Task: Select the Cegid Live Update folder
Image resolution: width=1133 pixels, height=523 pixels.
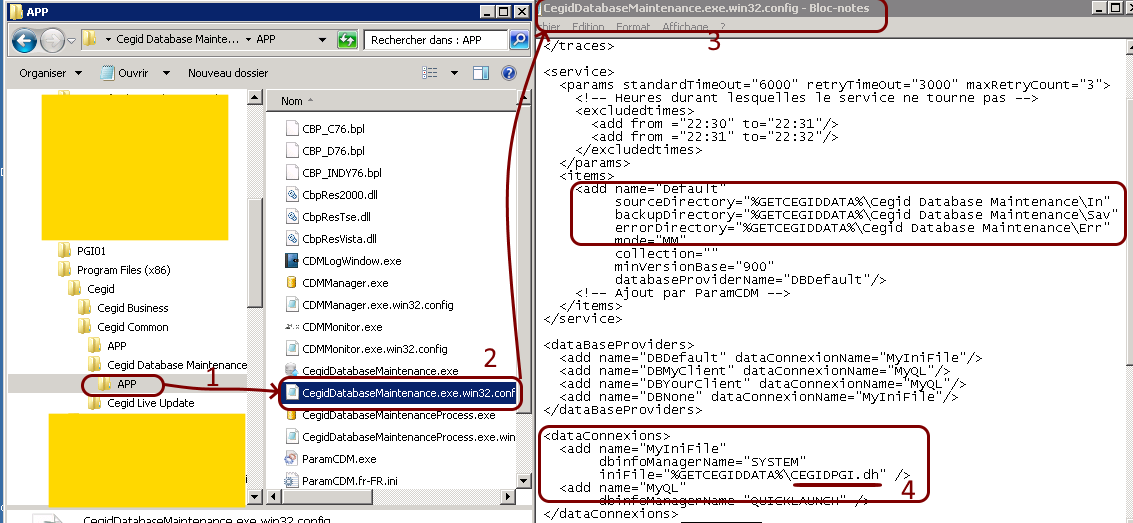Action: click(150, 403)
